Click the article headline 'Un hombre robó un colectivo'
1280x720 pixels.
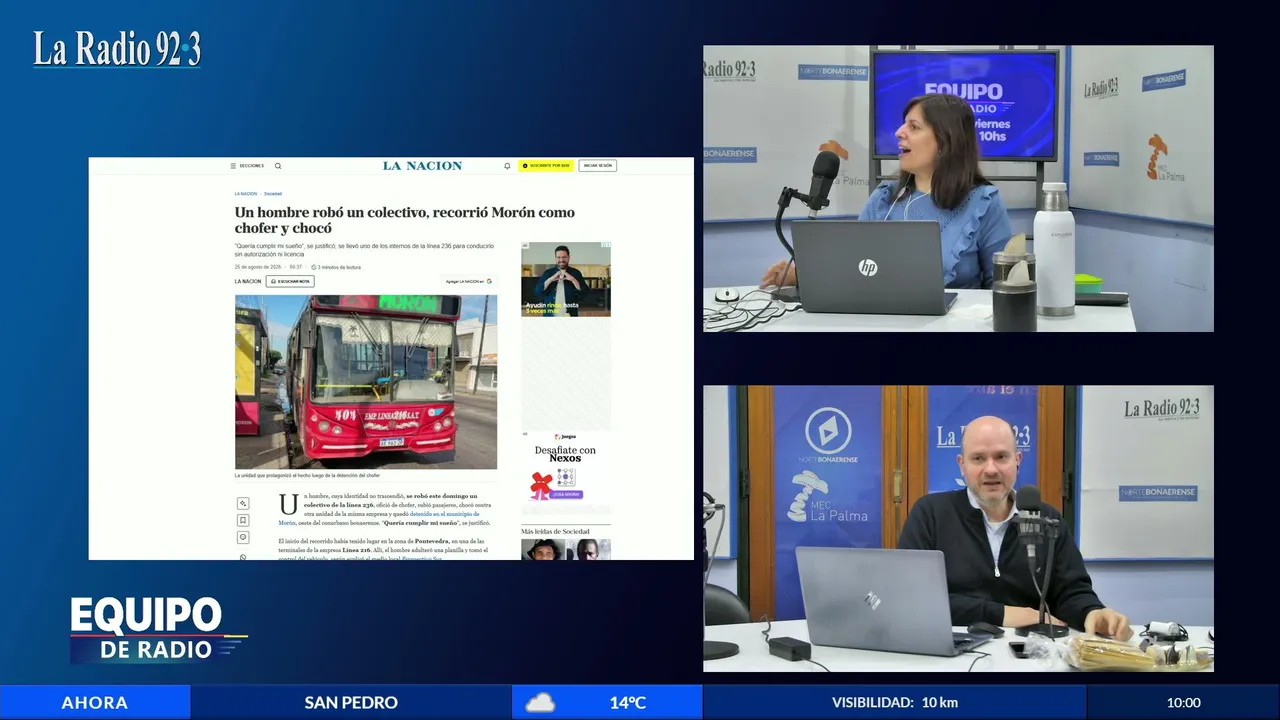(405, 220)
